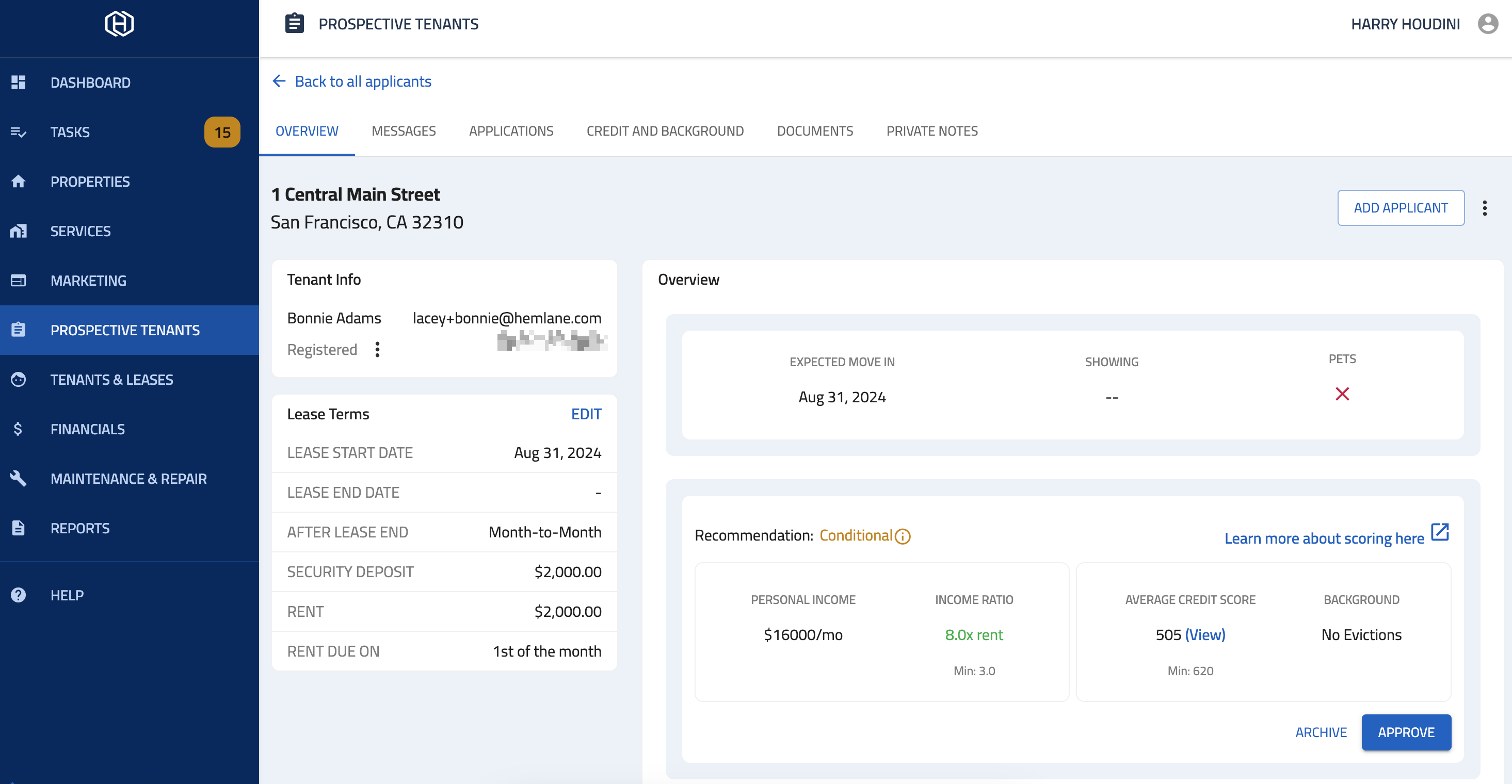Switch to the Messages tab
The width and height of the screenshot is (1512, 784).
click(x=403, y=131)
